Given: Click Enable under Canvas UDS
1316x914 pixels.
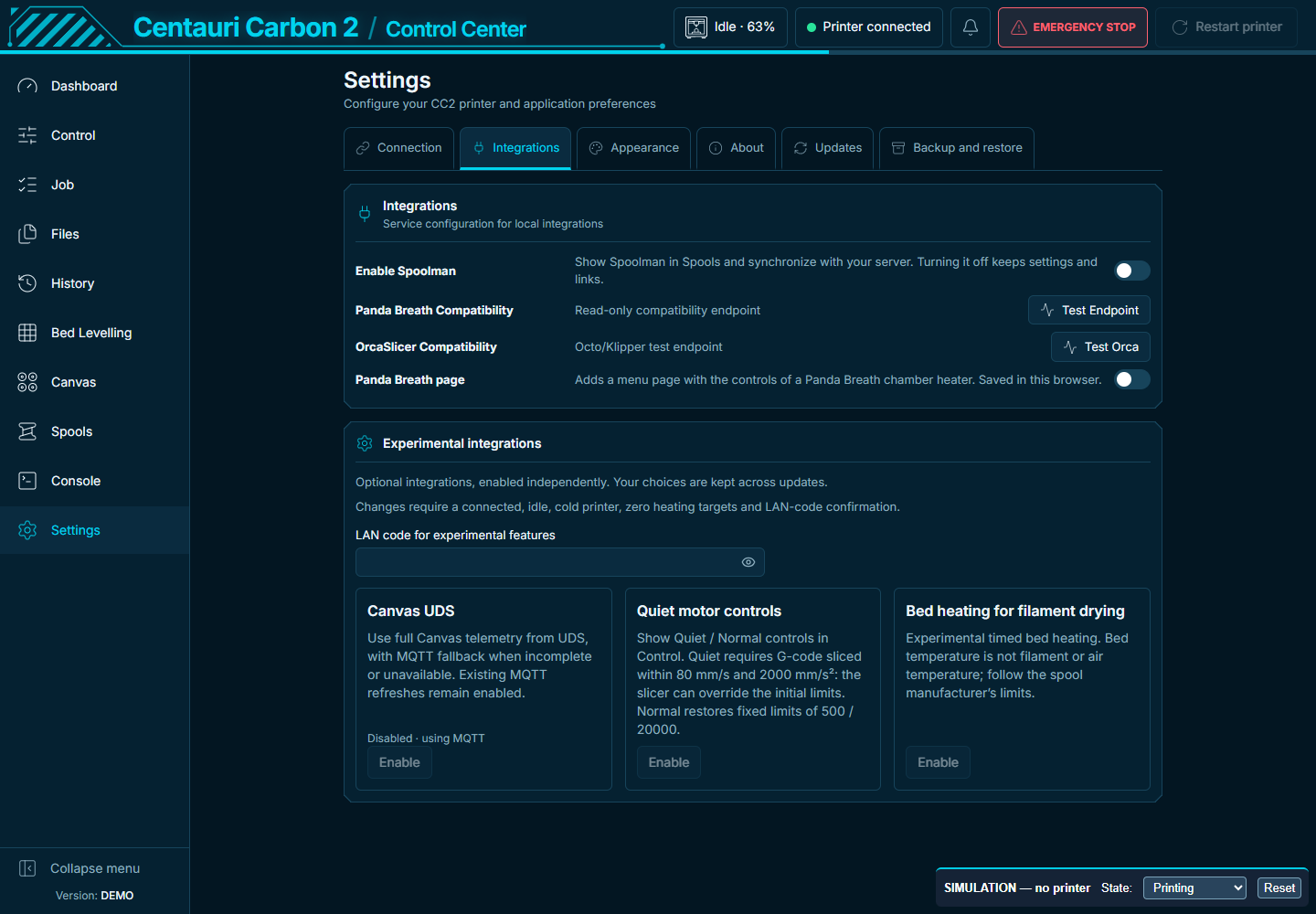Looking at the screenshot, I should click(x=399, y=762).
